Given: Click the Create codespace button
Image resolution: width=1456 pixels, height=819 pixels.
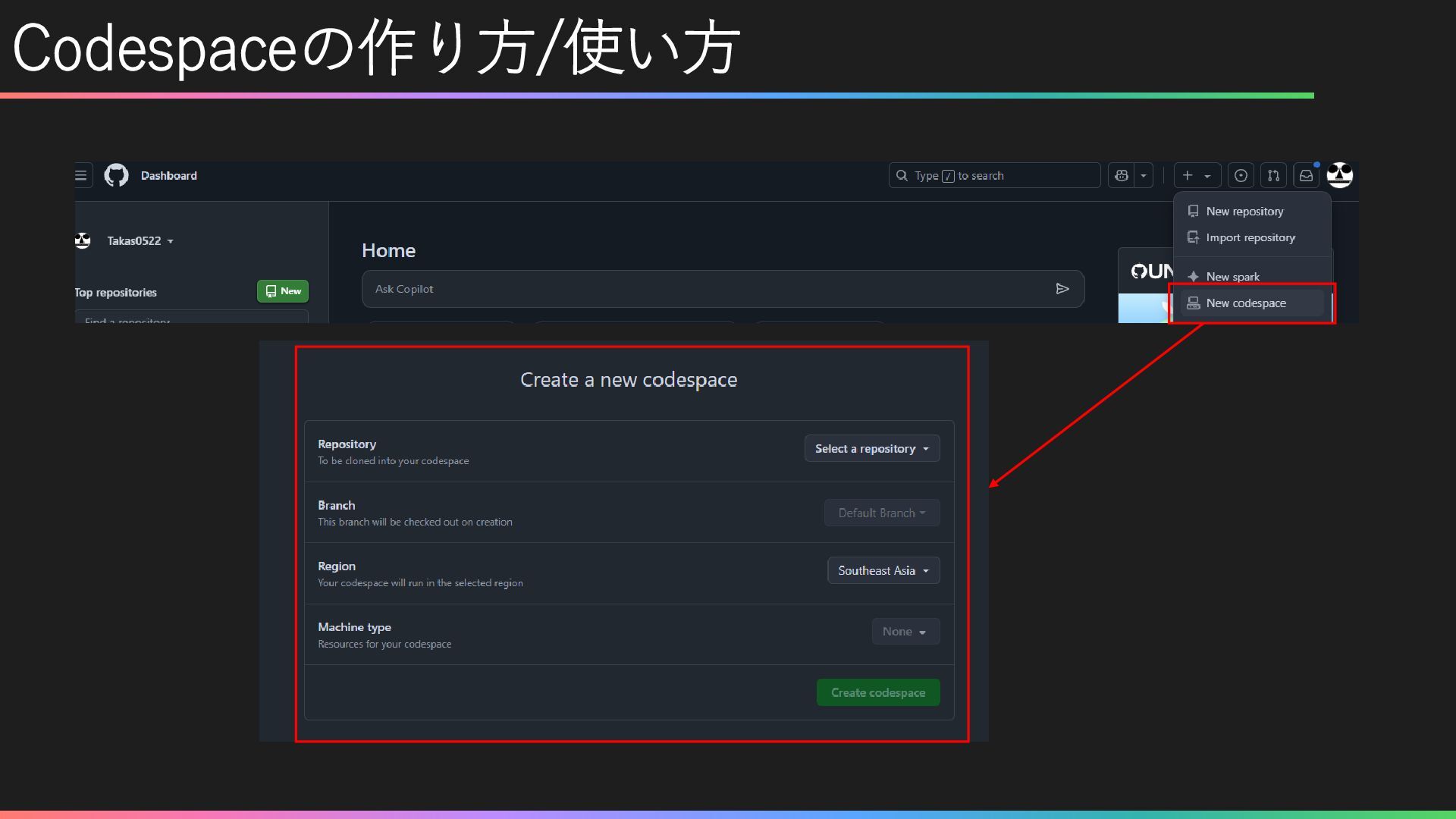Looking at the screenshot, I should 878,692.
